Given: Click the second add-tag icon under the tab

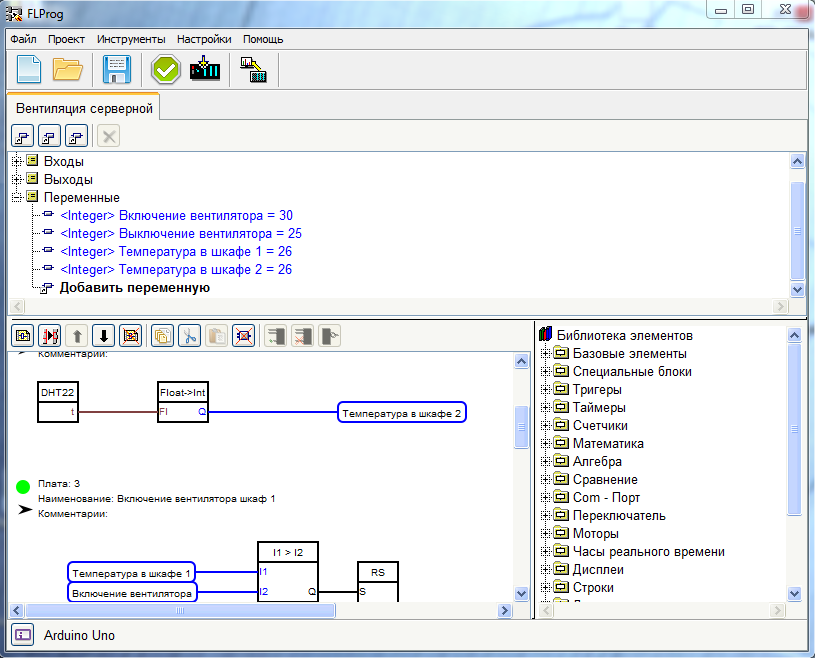Looking at the screenshot, I should [49, 137].
